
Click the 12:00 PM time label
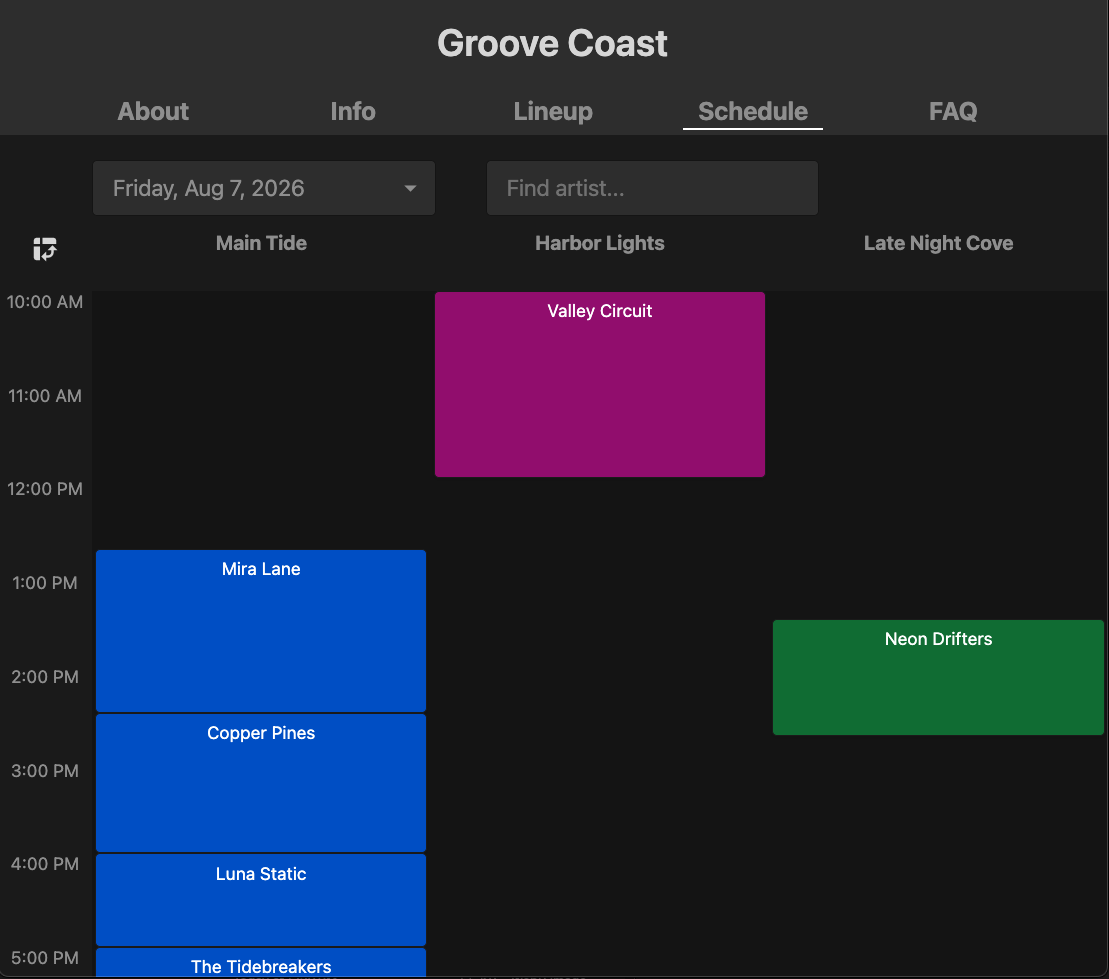click(45, 489)
